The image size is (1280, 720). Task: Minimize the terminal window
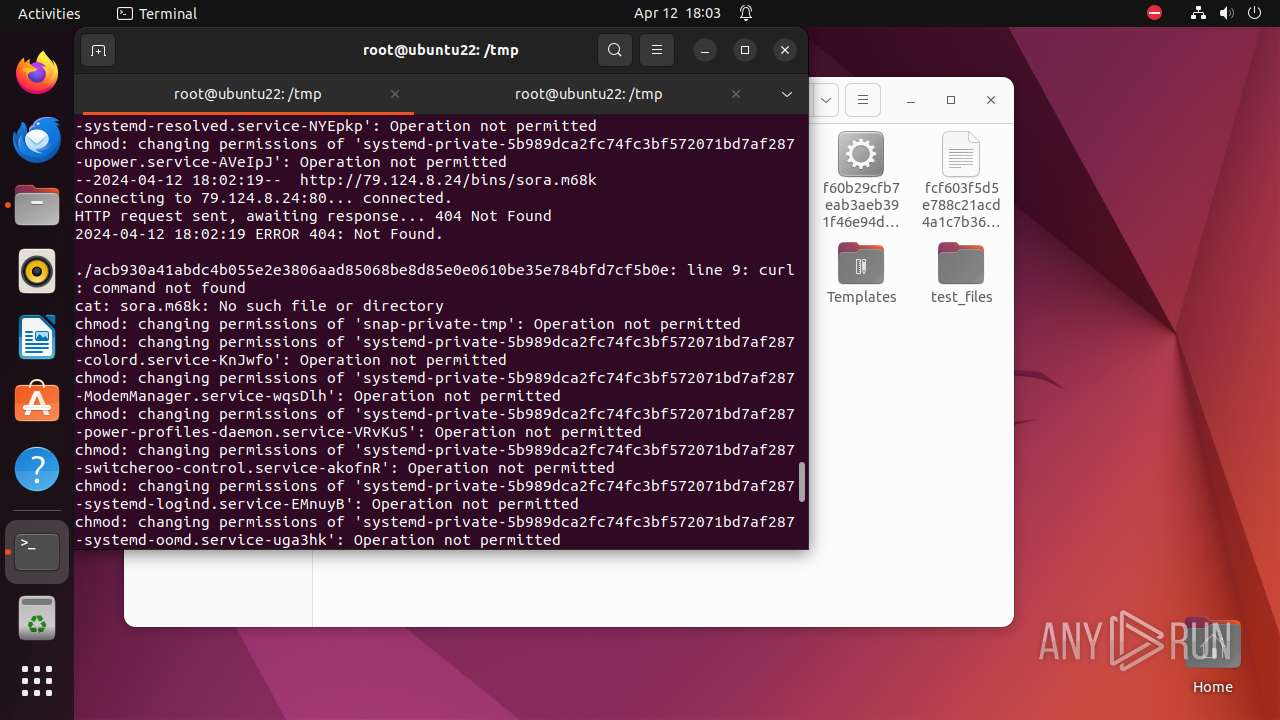705,50
